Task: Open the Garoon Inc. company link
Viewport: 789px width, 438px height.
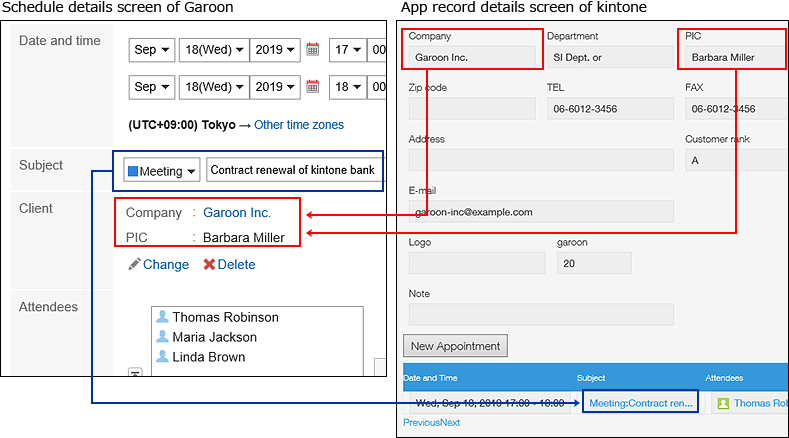Action: pos(237,212)
